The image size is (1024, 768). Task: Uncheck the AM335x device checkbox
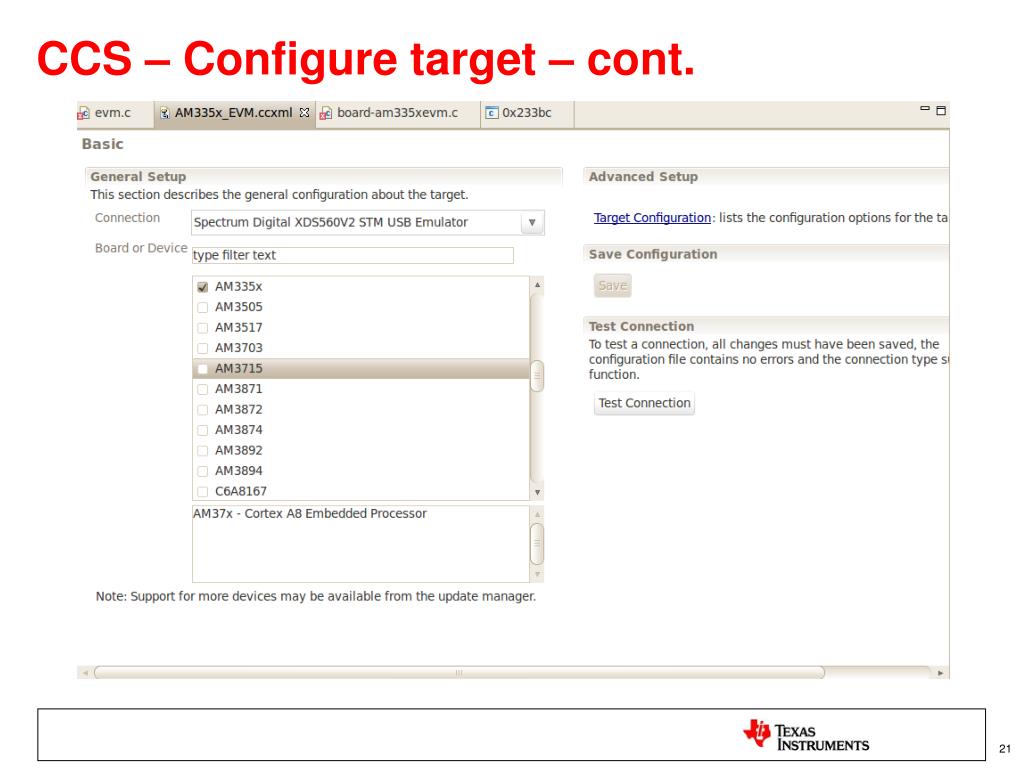[x=202, y=287]
